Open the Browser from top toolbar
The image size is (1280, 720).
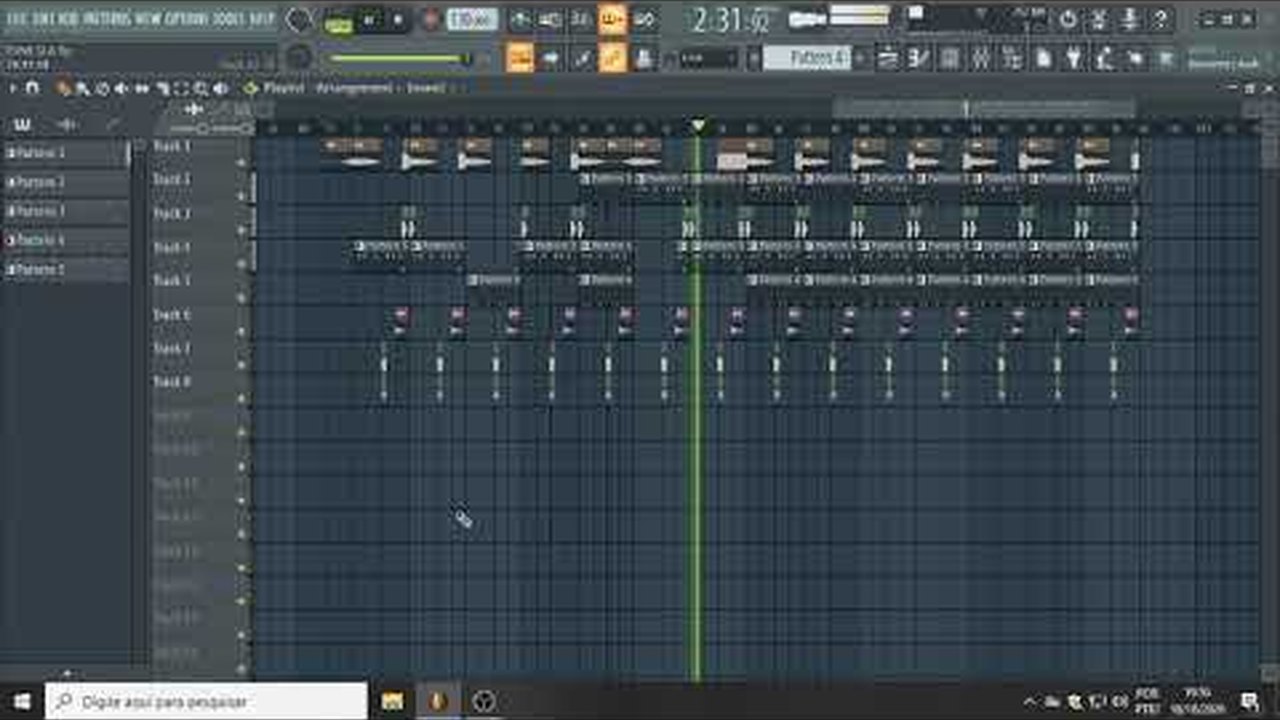click(x=1010, y=58)
